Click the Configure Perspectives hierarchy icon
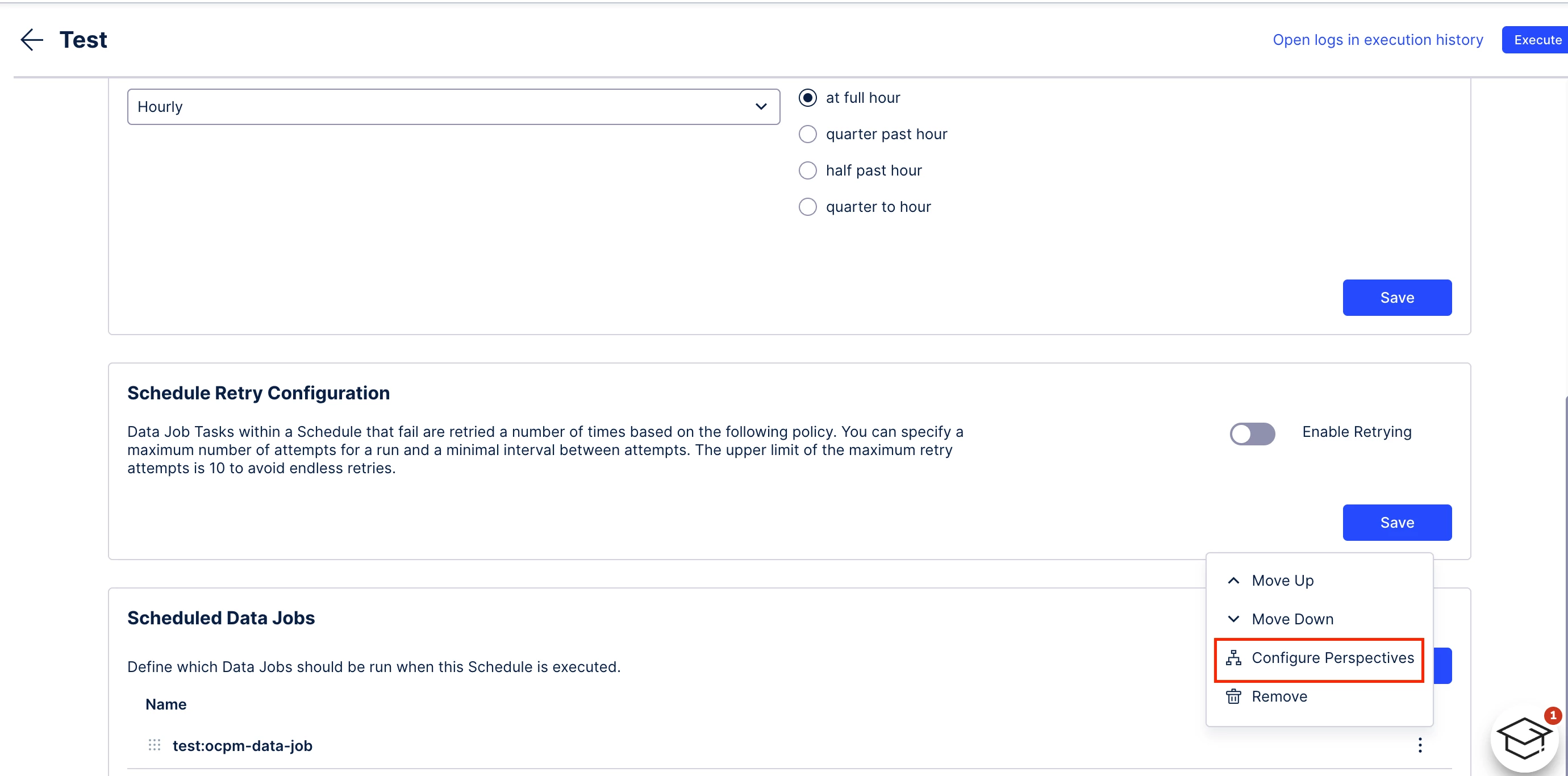 1233,658
